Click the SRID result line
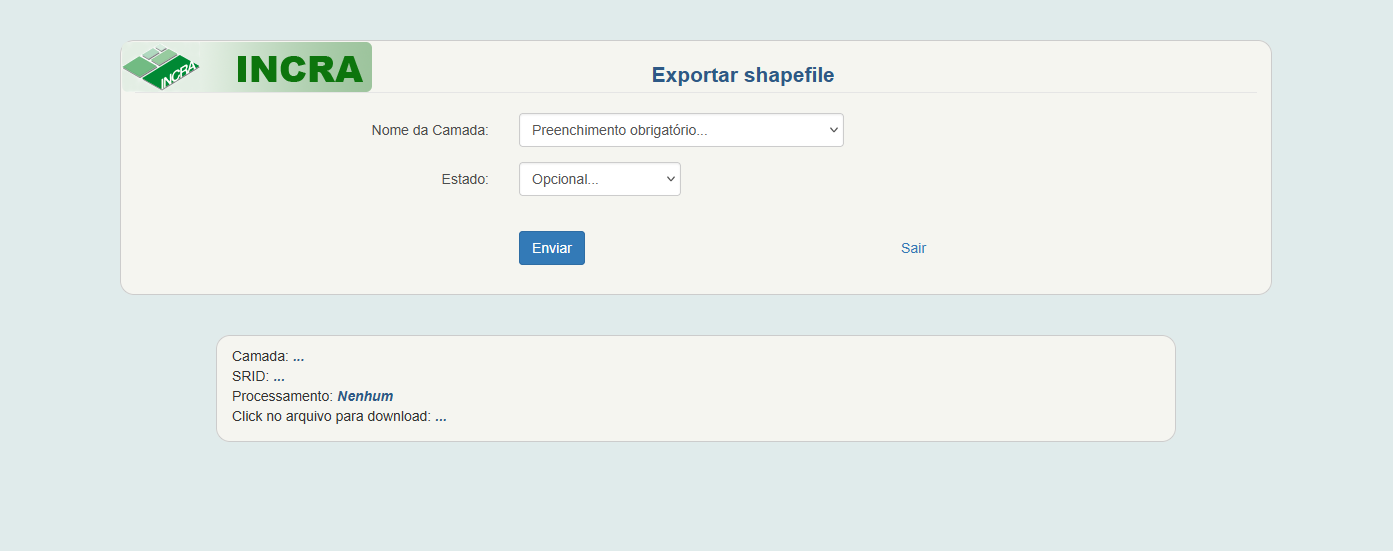This screenshot has height=551, width=1393. pyautogui.click(x=258, y=376)
